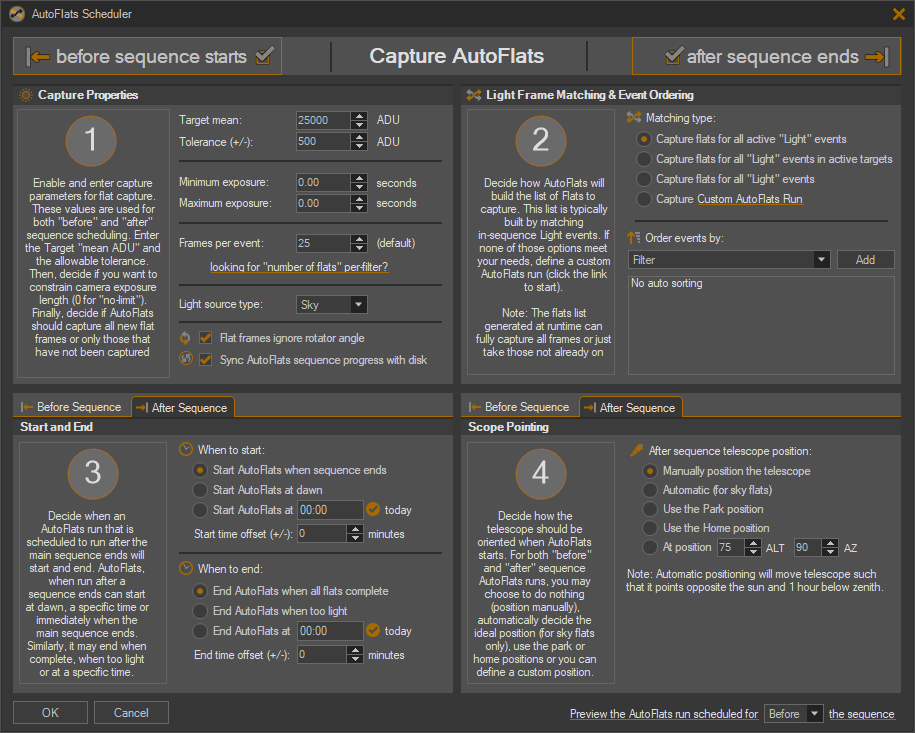Switch to Before Sequence tab in Start and End
This screenshot has width=915, height=733.
(x=71, y=407)
